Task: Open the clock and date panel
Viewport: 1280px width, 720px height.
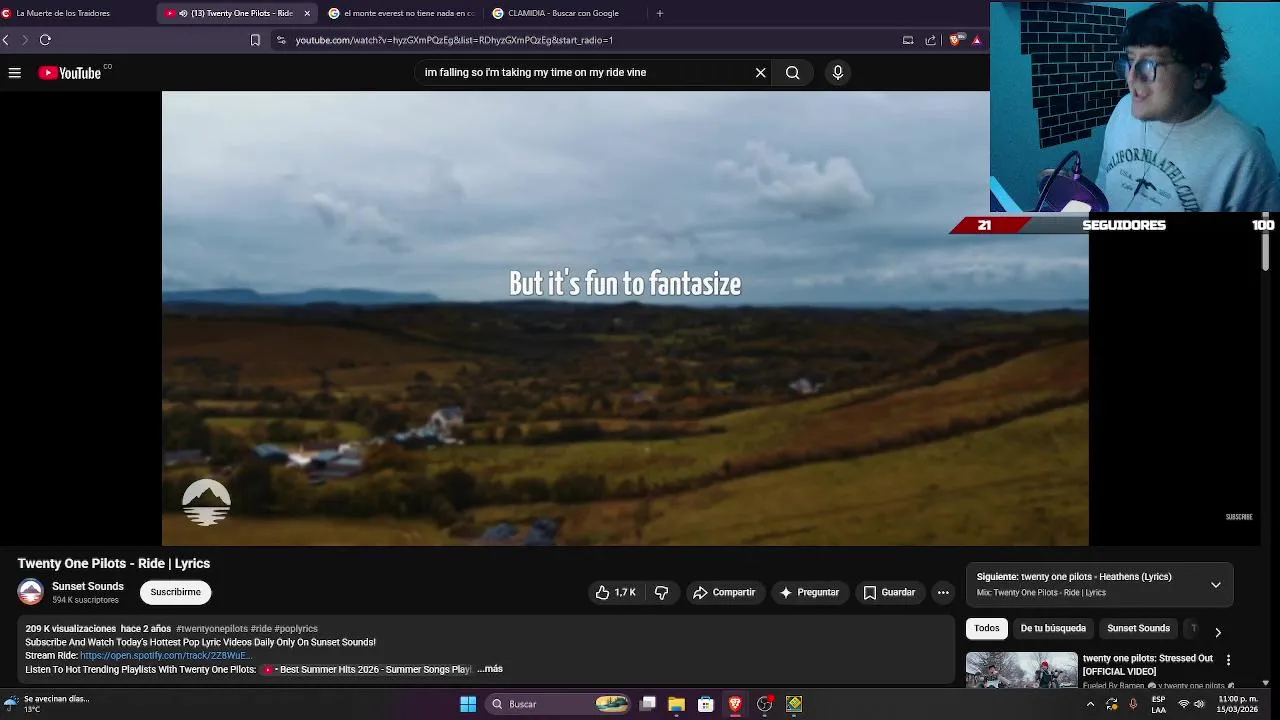Action: (x=1238, y=704)
